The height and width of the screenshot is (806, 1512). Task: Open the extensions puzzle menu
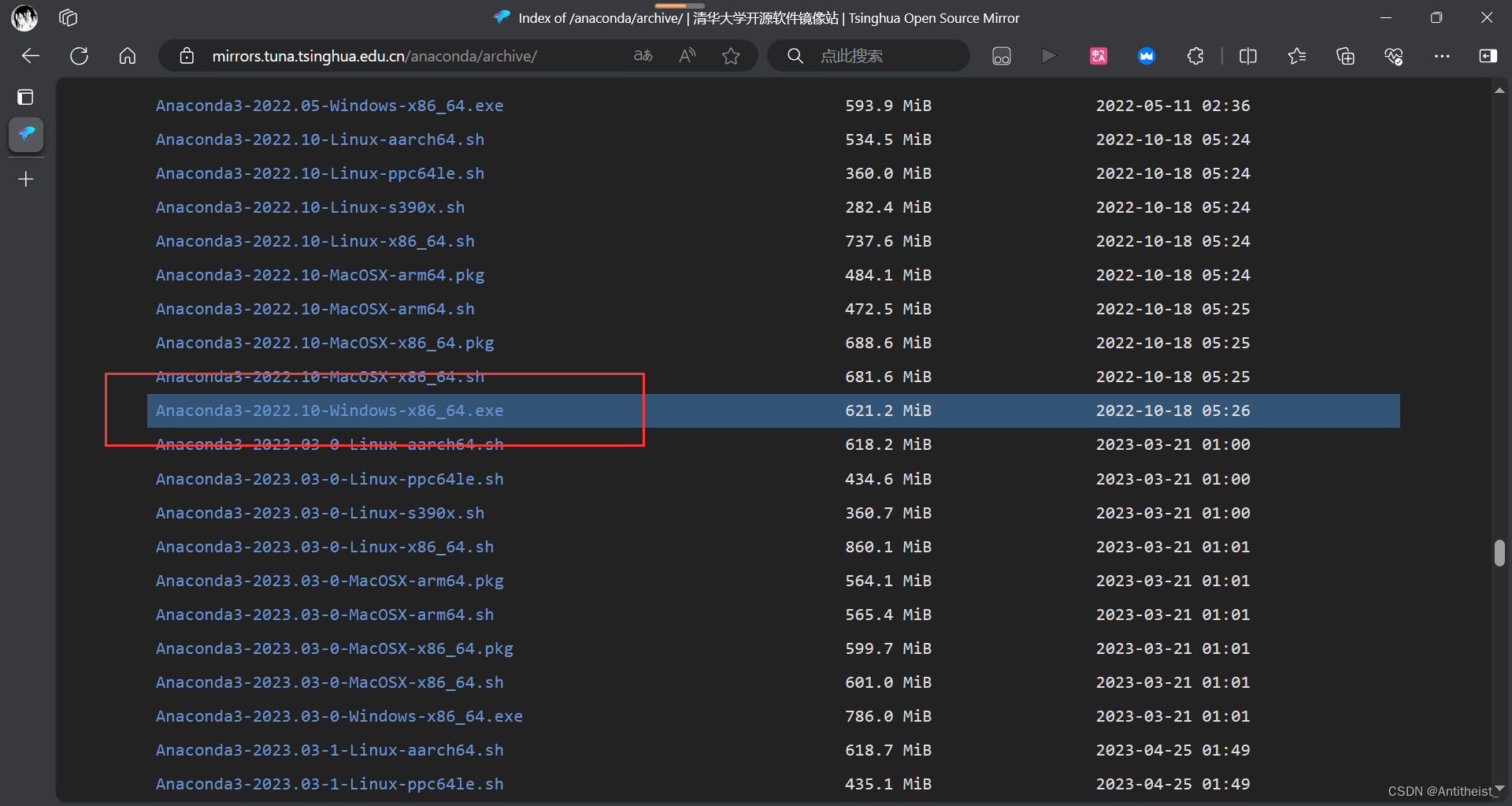tap(1195, 56)
